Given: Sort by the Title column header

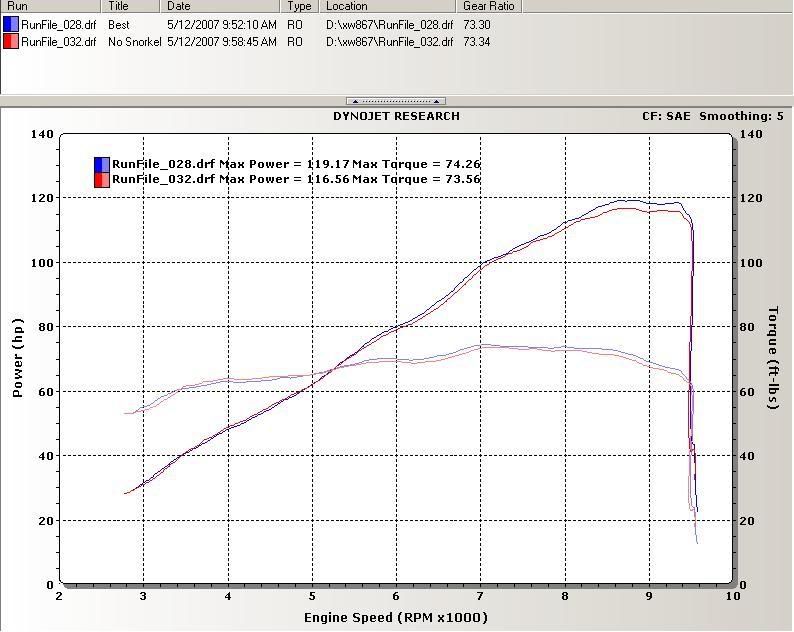Looking at the screenshot, I should (x=131, y=6).
